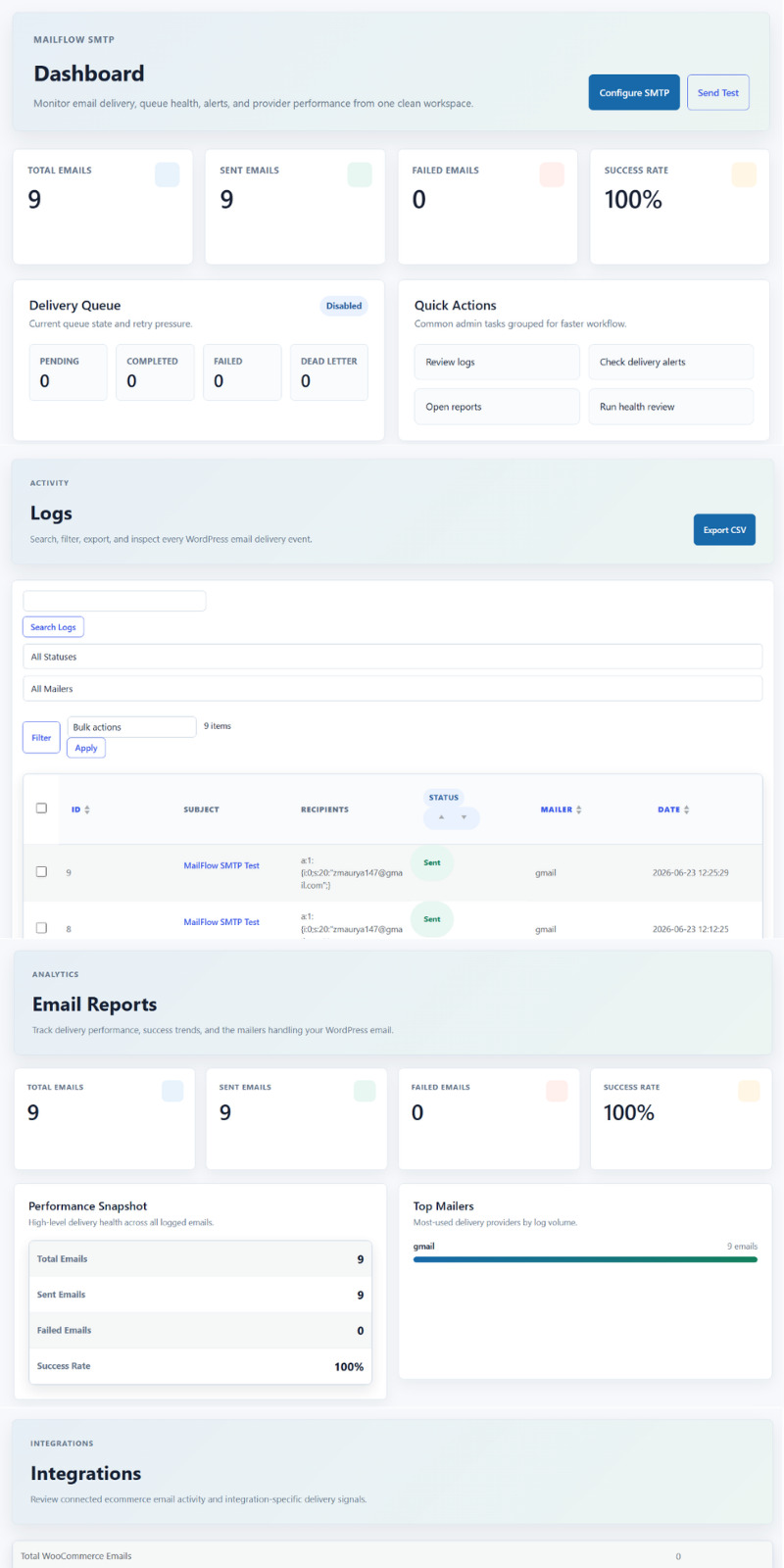Open MailFlow SMTP Test link in row 8
784x1568 pixels.
(221, 922)
